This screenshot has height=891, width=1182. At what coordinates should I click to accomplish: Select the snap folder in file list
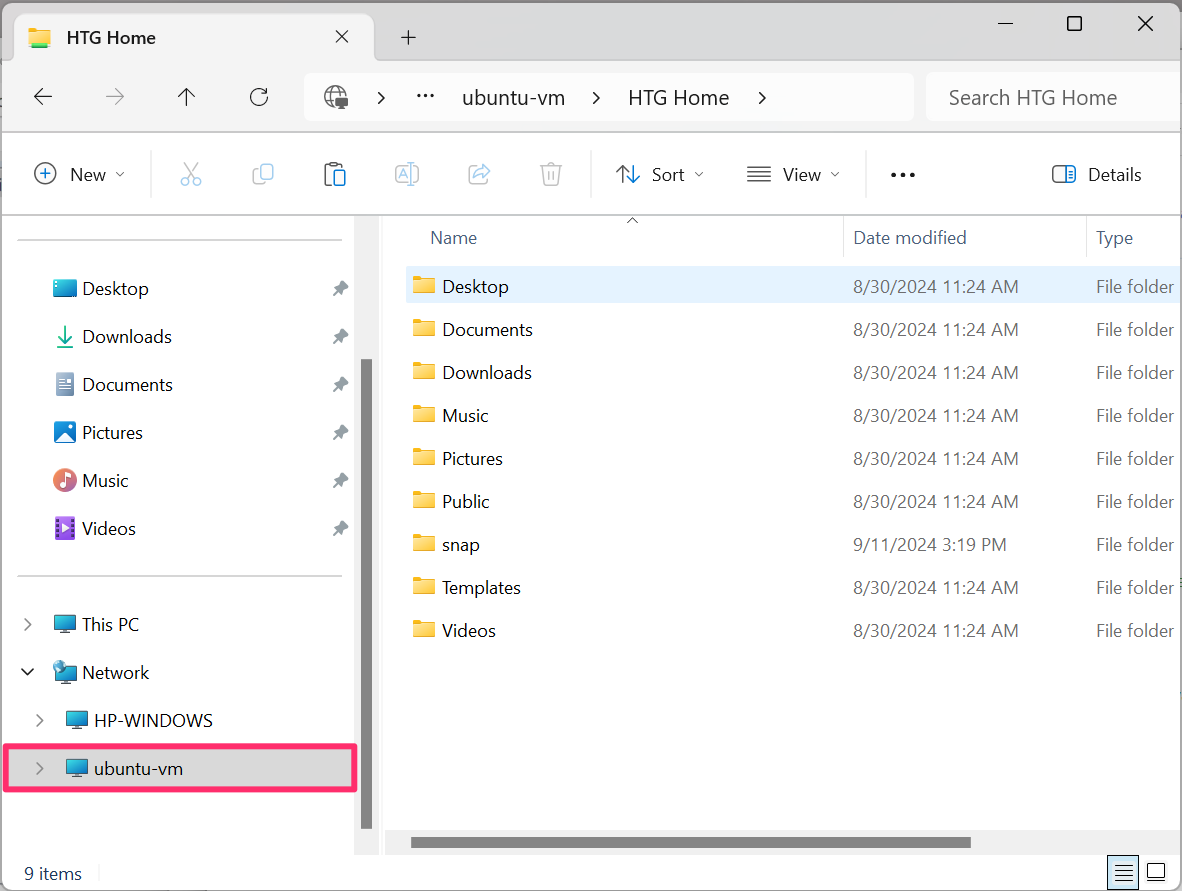[x=793, y=544]
